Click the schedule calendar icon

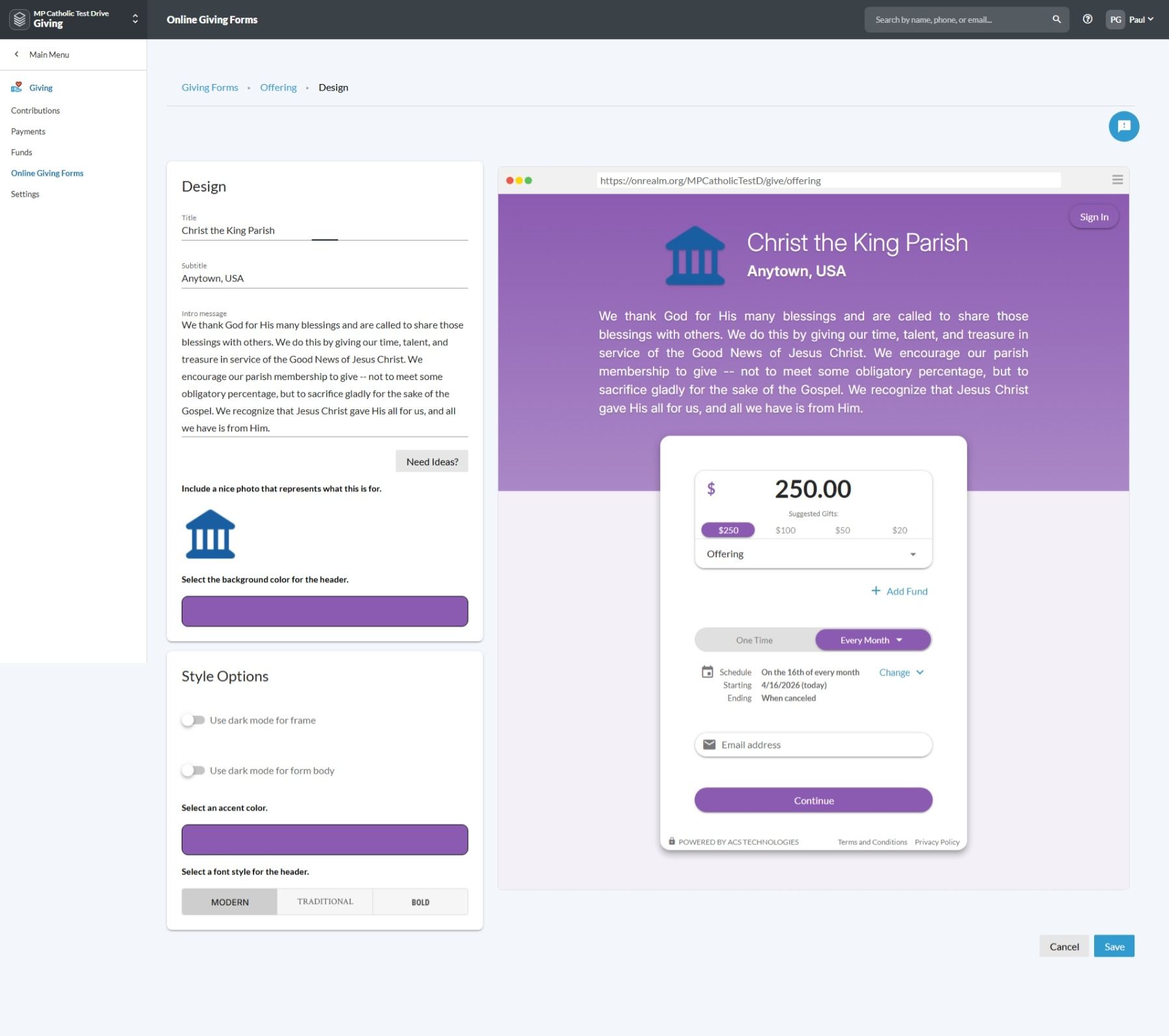click(707, 672)
